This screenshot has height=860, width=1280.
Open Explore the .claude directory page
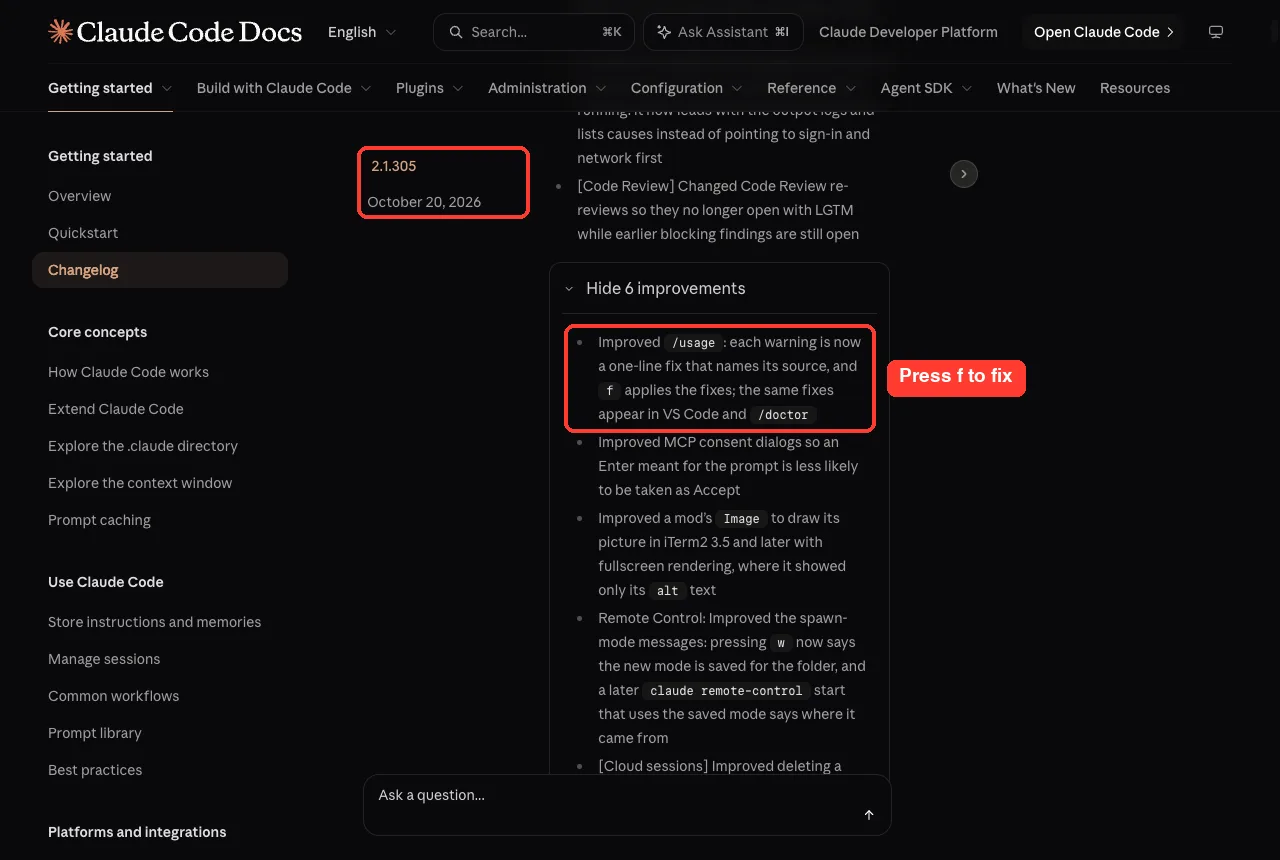pyautogui.click(x=143, y=446)
